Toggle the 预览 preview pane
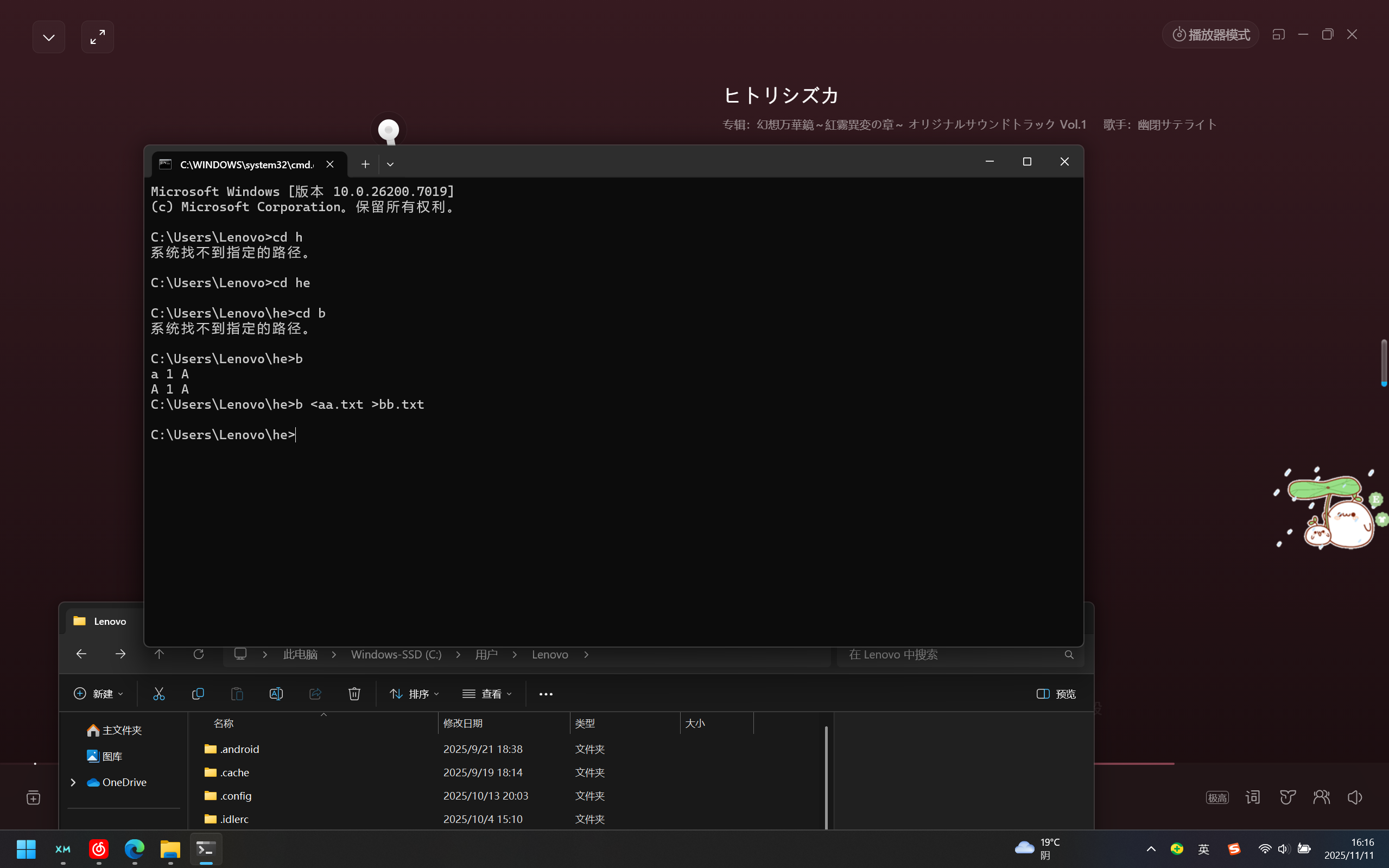1389x868 pixels. click(1056, 694)
